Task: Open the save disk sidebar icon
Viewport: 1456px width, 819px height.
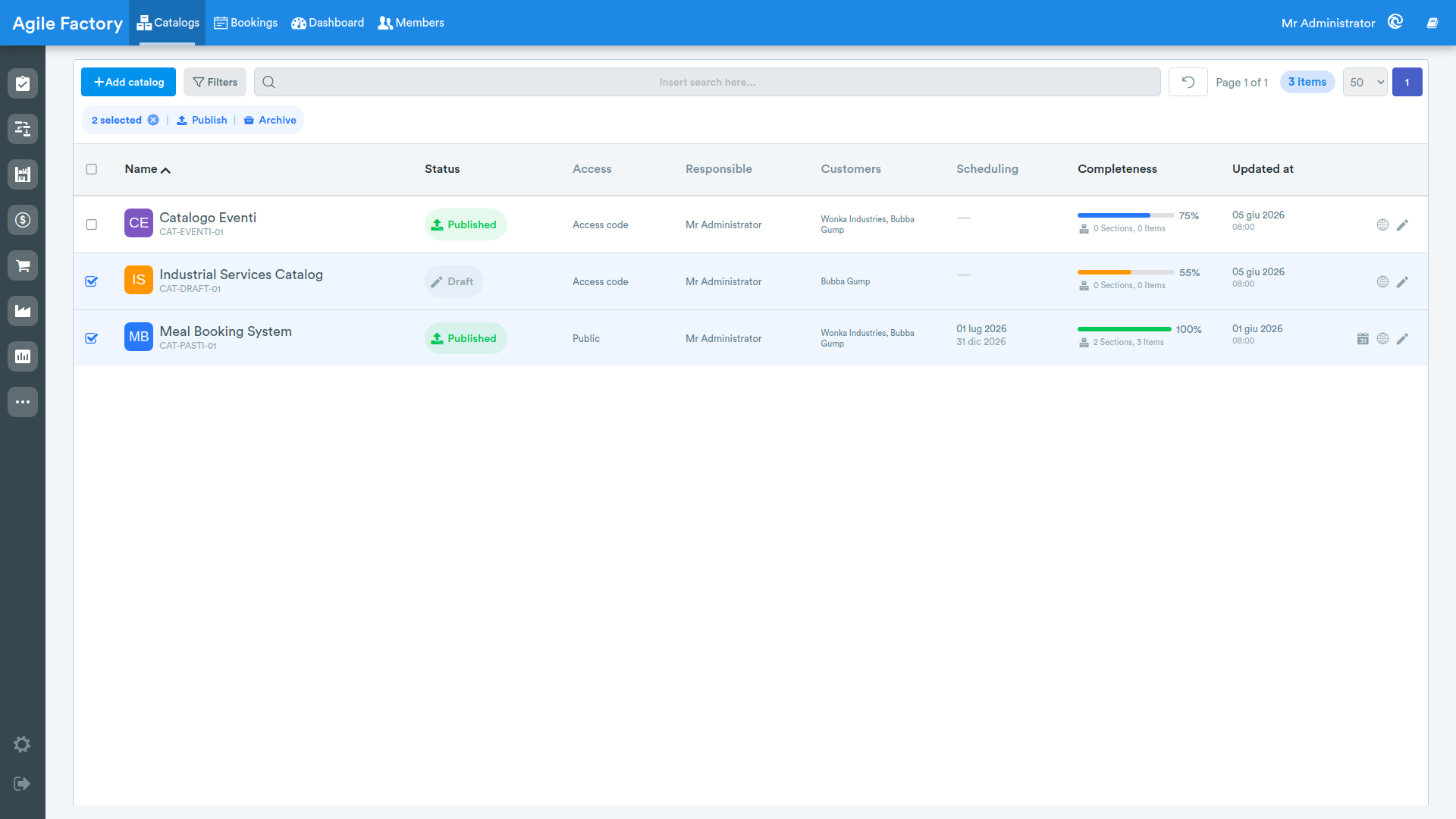Action: click(x=23, y=174)
